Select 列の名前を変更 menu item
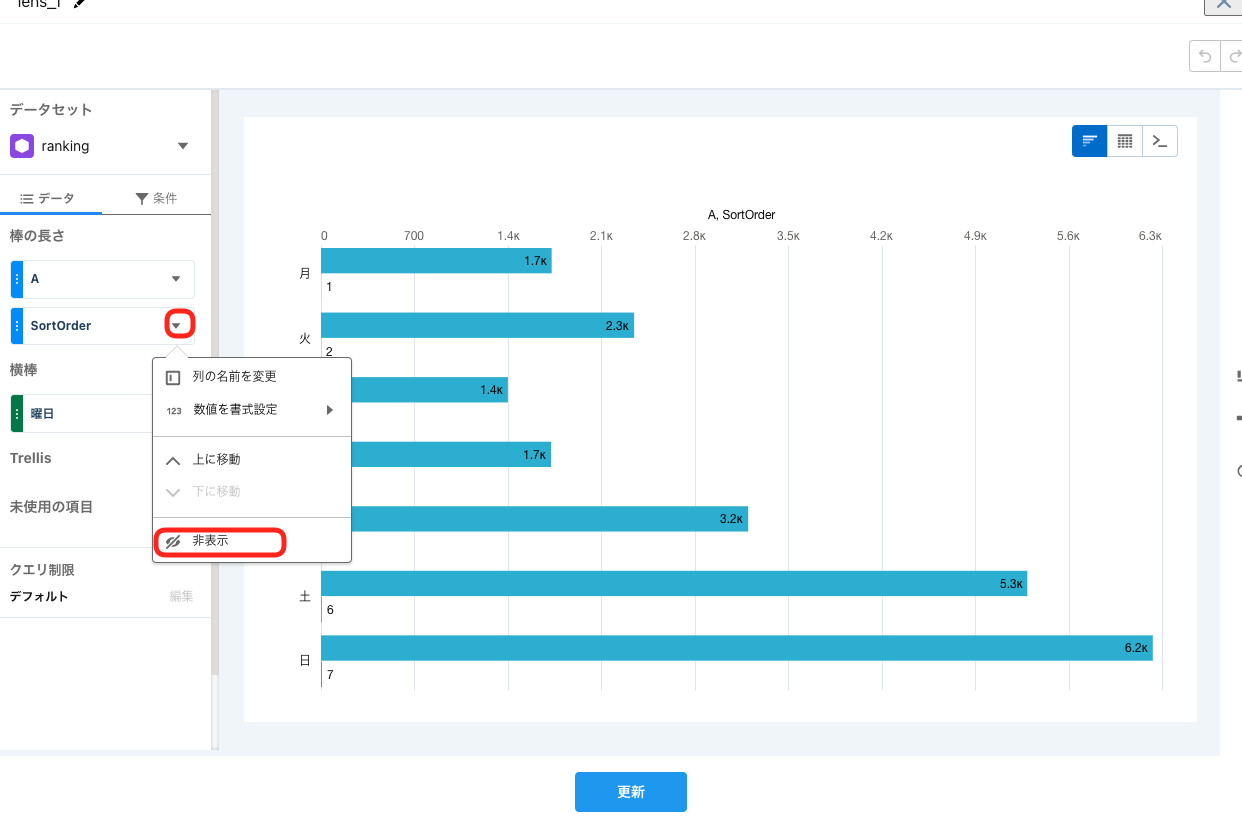The width and height of the screenshot is (1242, 820). click(x=252, y=377)
